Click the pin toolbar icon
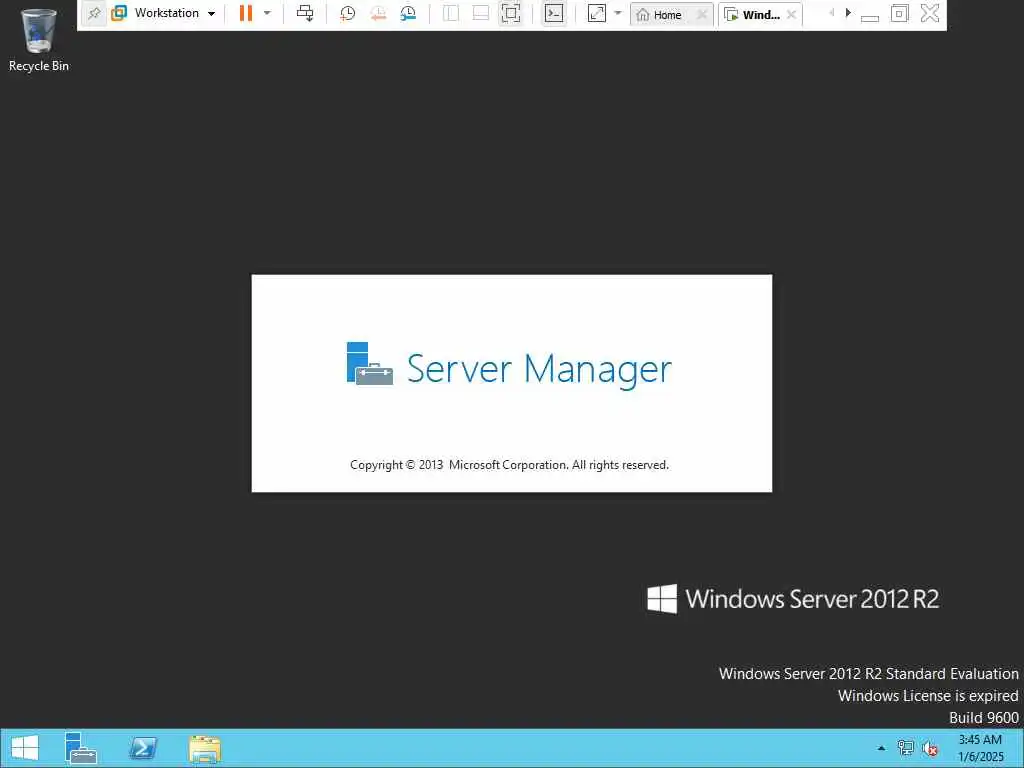The width and height of the screenshot is (1024, 768). click(93, 13)
